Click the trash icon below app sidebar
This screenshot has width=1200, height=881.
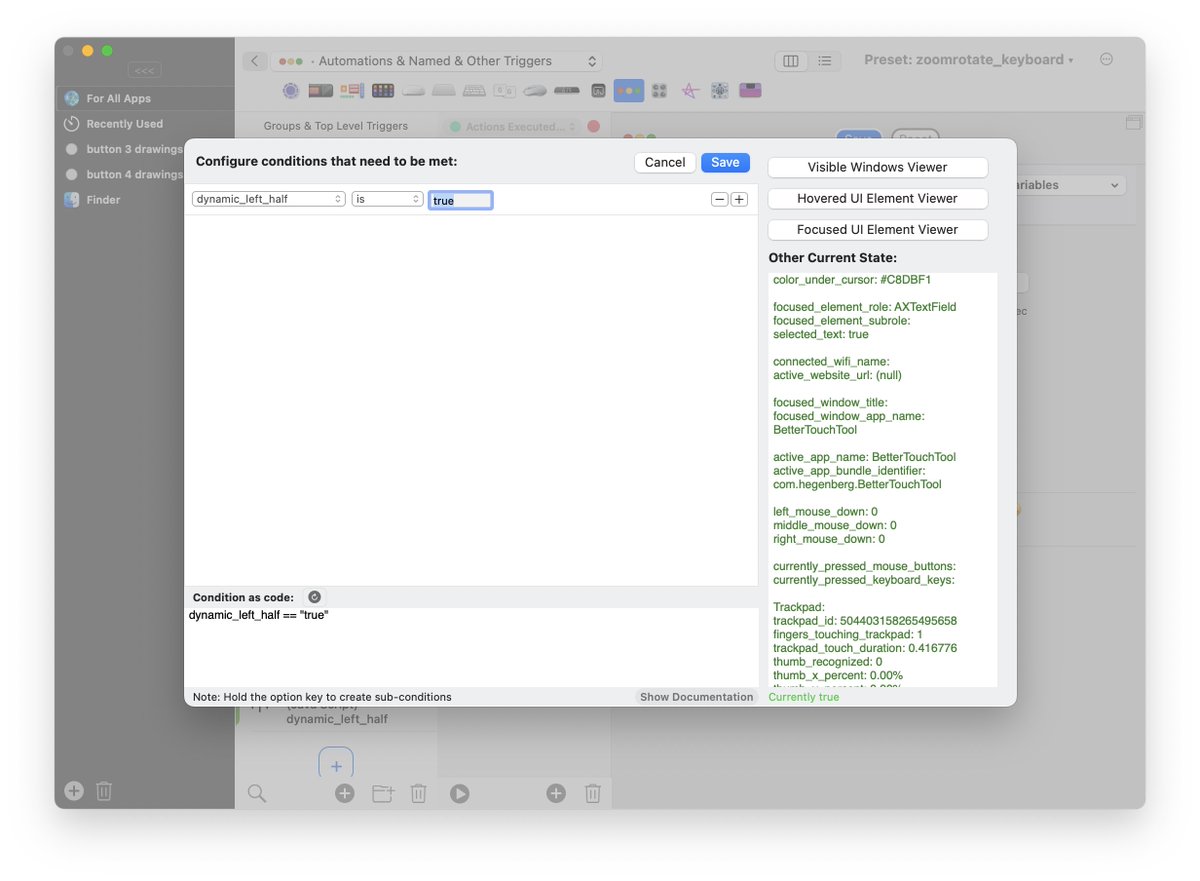pos(104,791)
